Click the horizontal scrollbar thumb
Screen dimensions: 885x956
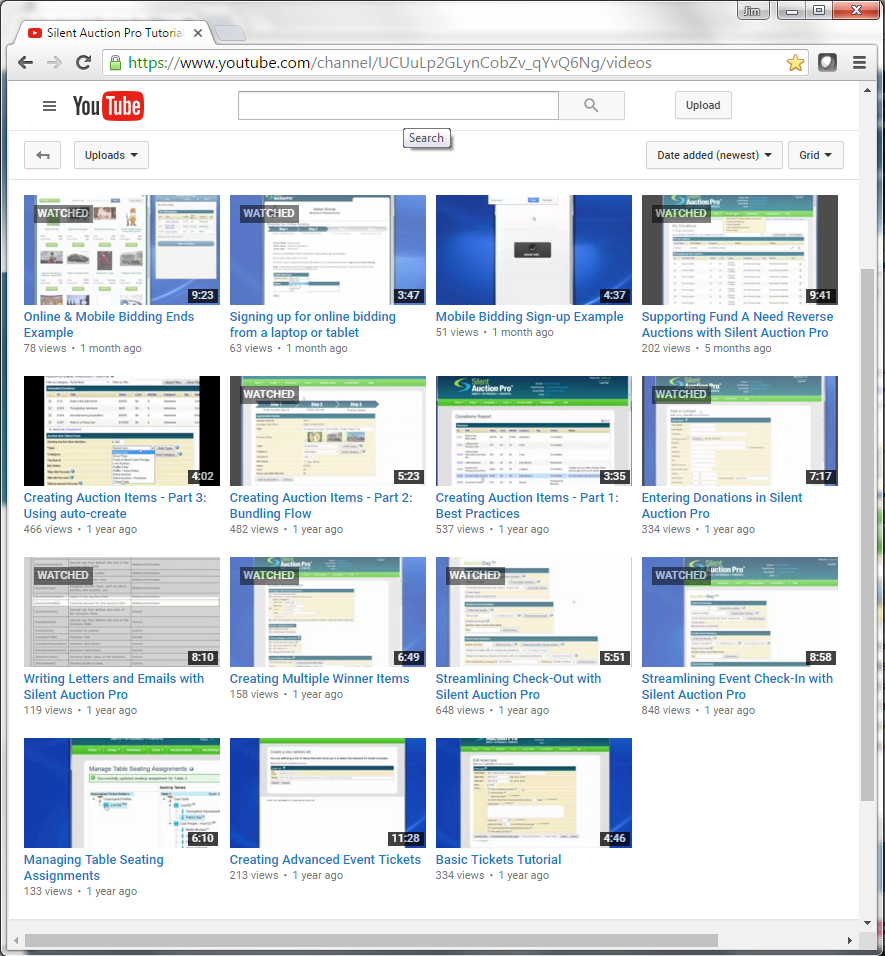click(371, 940)
